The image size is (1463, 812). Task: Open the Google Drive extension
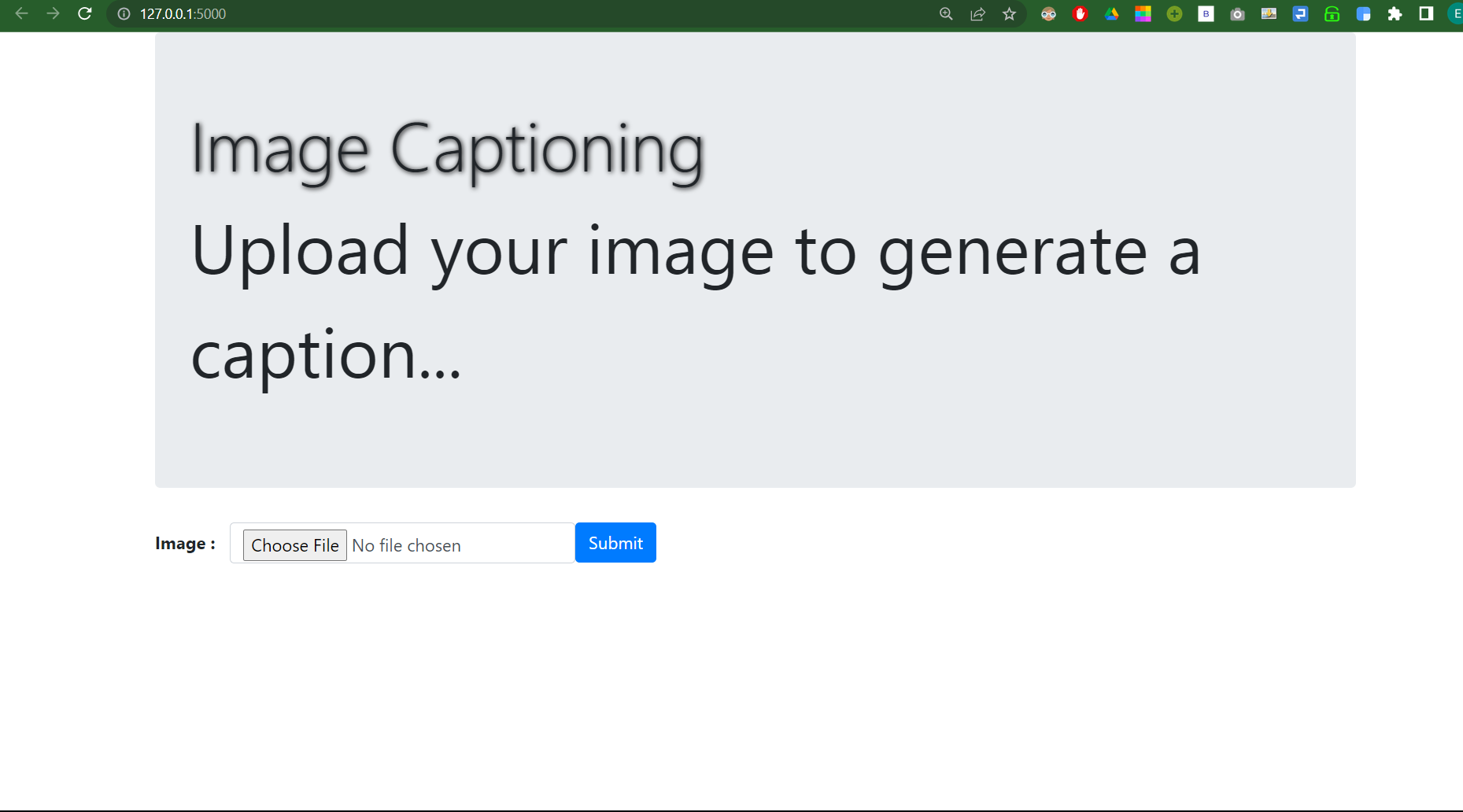pos(1112,13)
